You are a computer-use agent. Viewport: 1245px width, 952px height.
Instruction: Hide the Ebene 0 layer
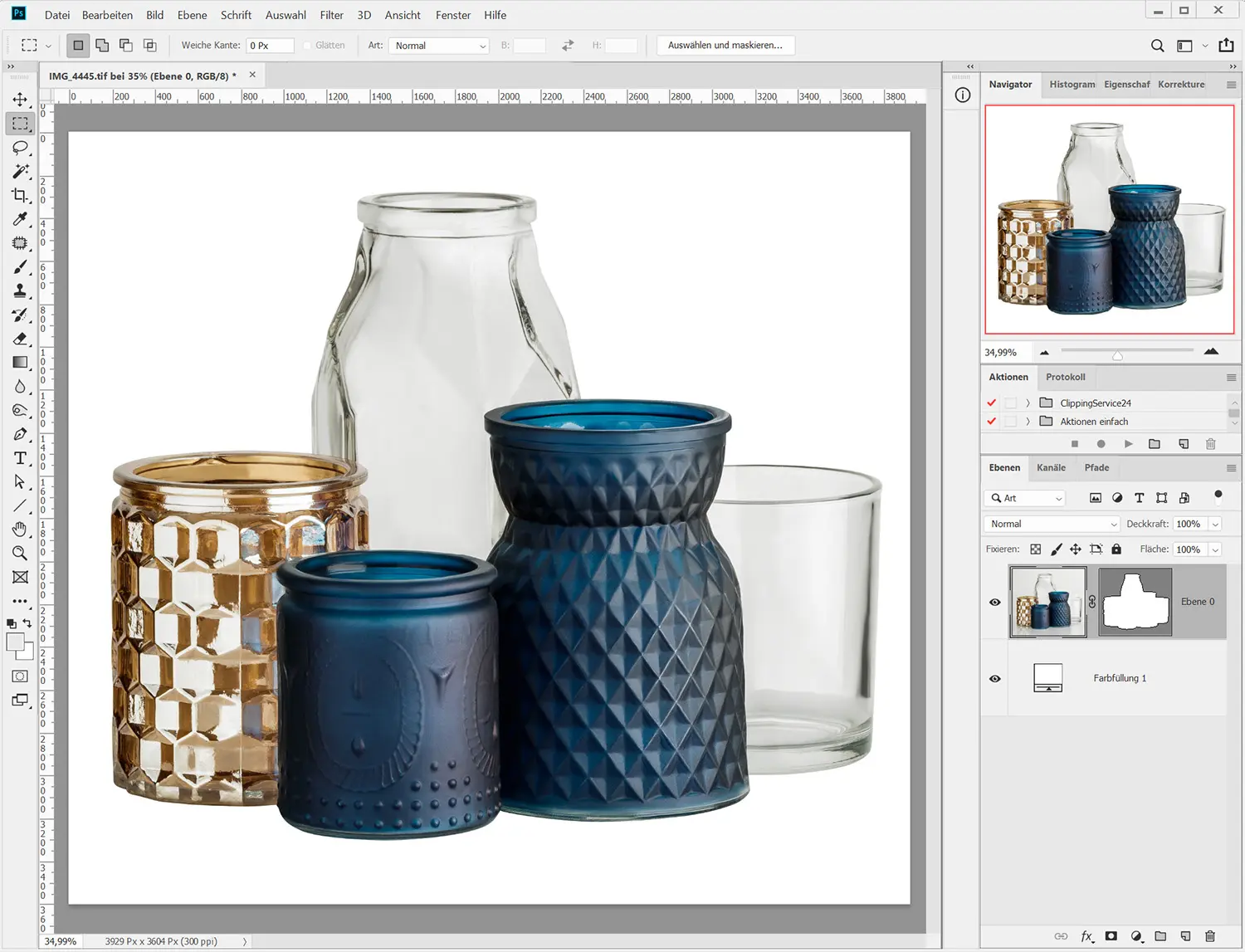click(x=994, y=603)
